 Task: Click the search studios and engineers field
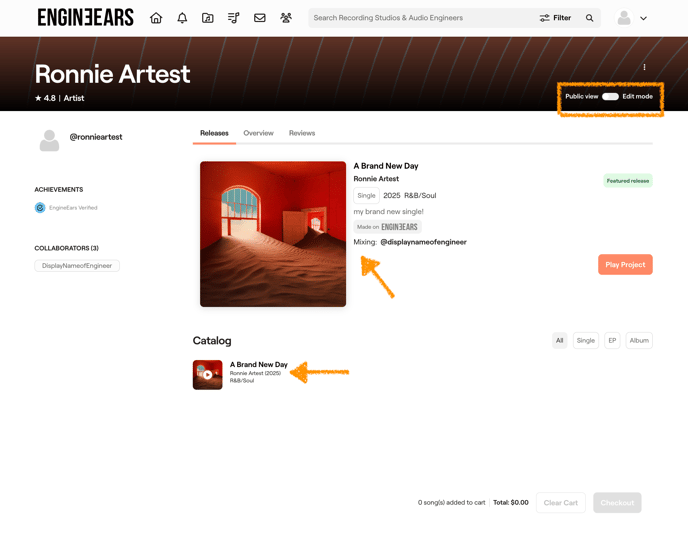pyautogui.click(x=420, y=18)
